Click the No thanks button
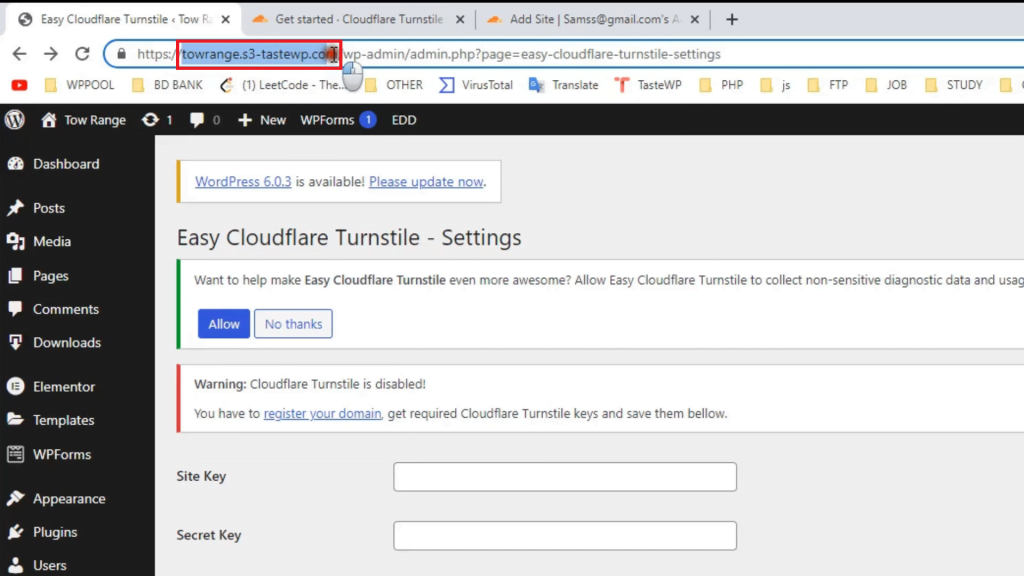 (293, 324)
